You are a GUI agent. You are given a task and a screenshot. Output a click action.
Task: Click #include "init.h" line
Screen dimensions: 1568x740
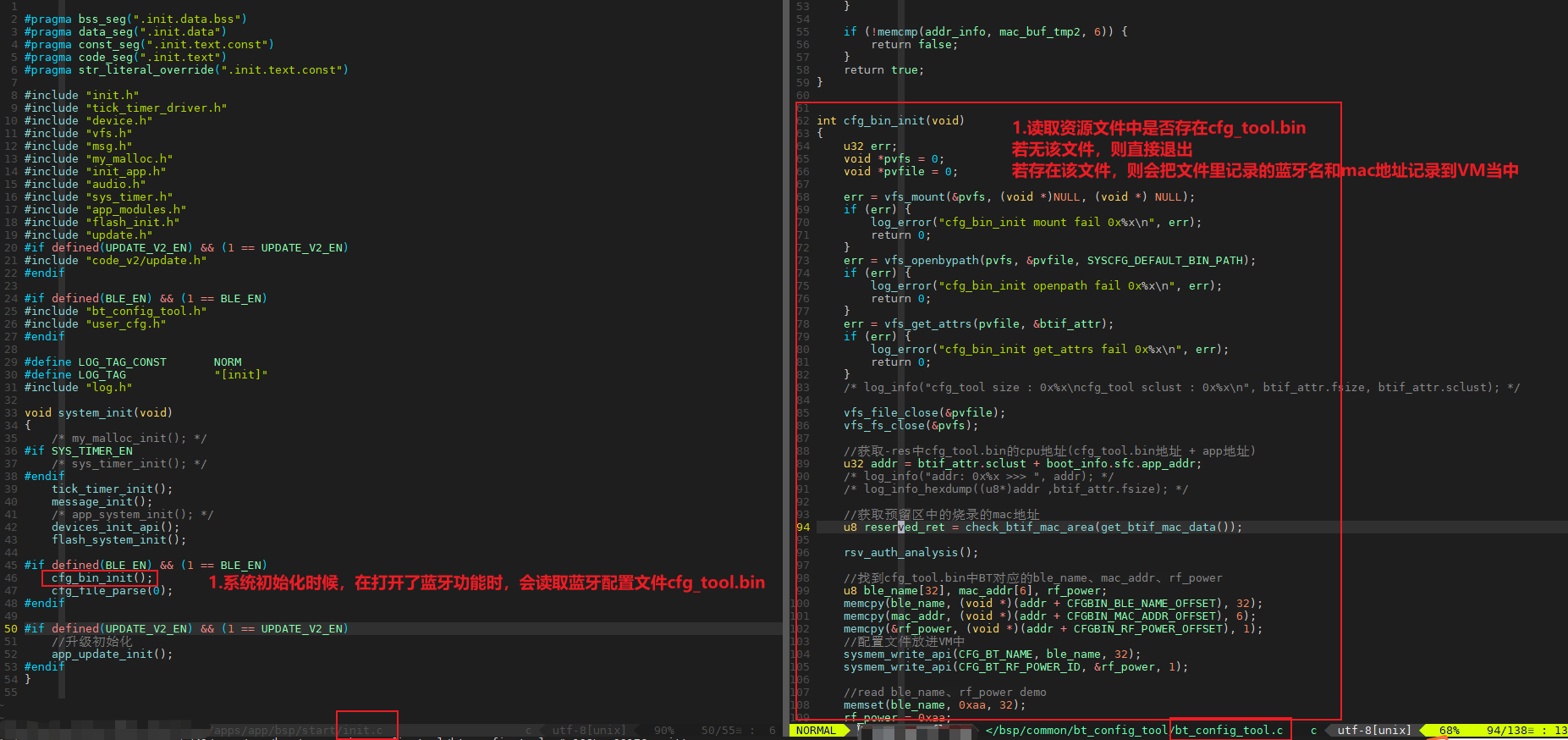(x=81, y=95)
